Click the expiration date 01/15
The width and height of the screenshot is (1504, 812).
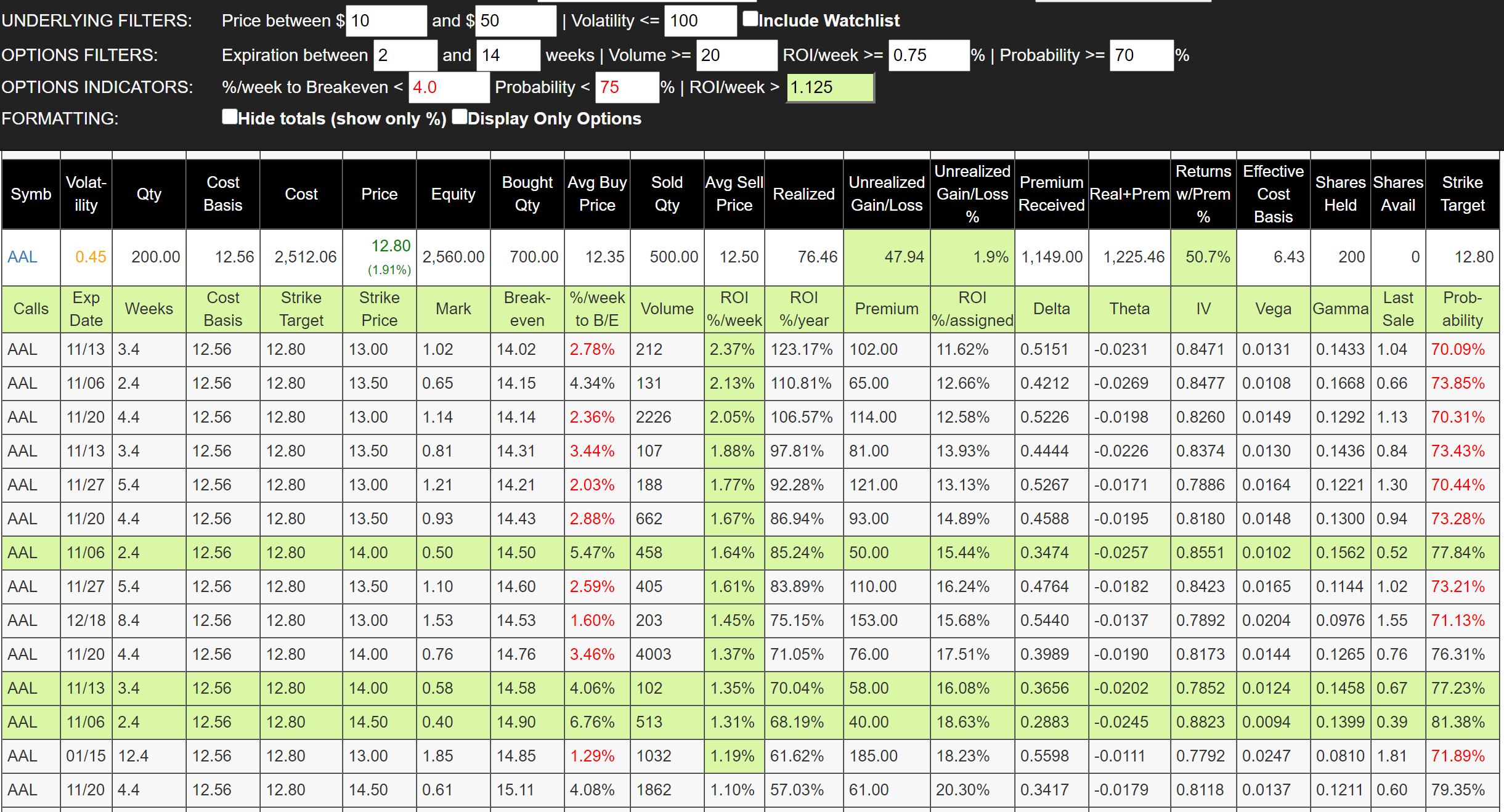click(x=86, y=756)
